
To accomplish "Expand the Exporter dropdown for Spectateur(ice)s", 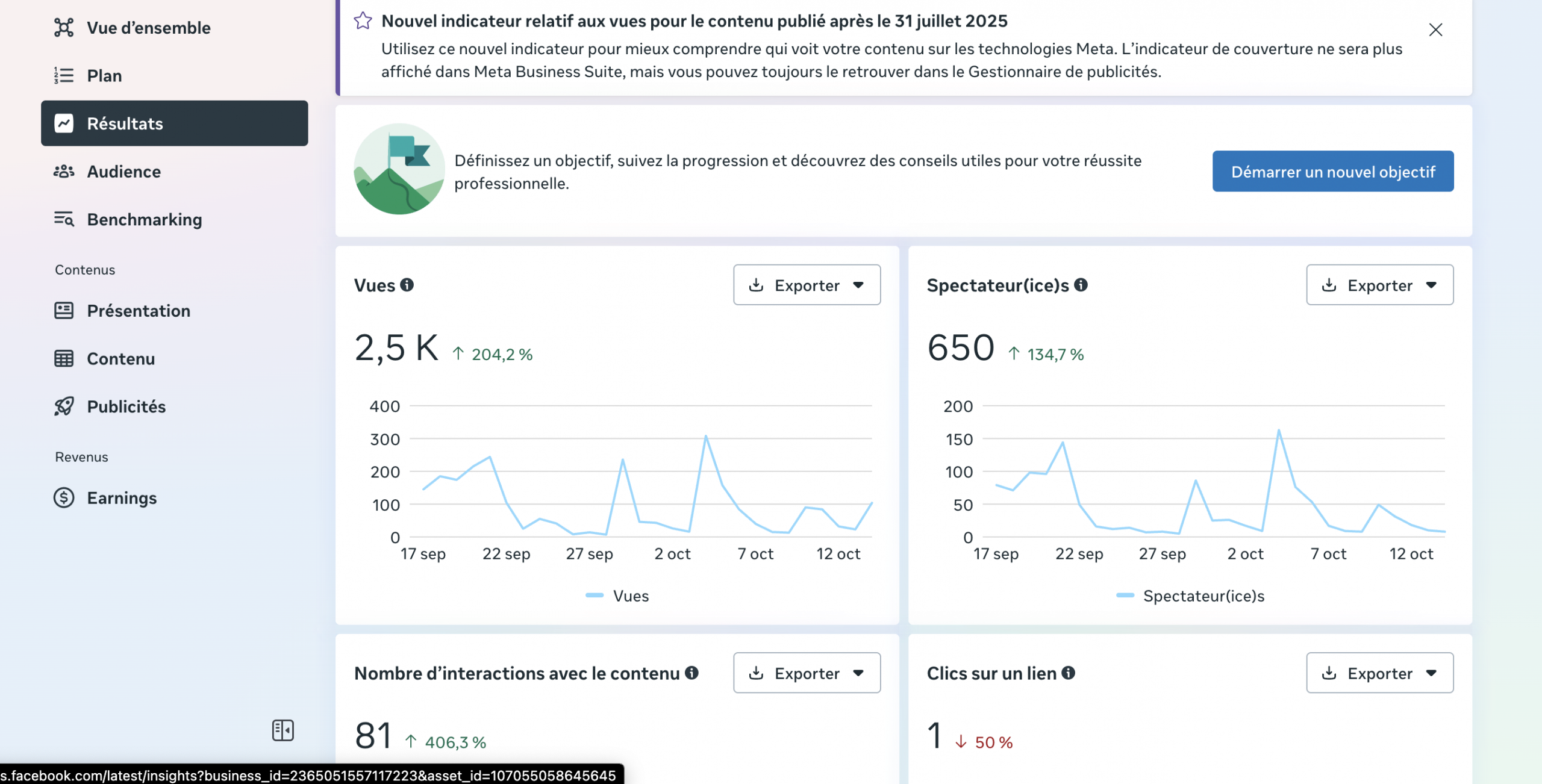I will click(x=1379, y=285).
